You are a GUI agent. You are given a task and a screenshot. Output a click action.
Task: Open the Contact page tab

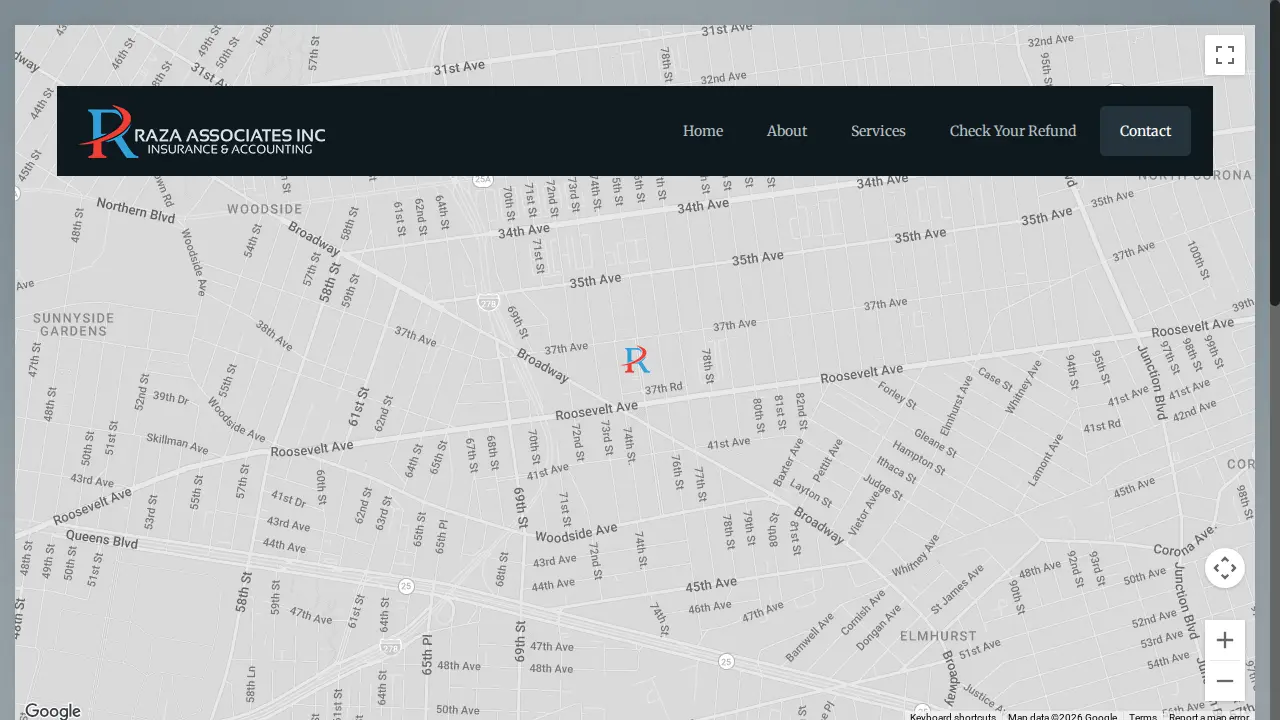pyautogui.click(x=1145, y=131)
